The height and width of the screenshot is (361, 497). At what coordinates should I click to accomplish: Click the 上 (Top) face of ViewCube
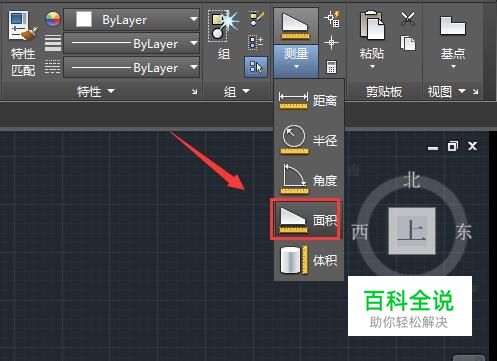(x=412, y=231)
